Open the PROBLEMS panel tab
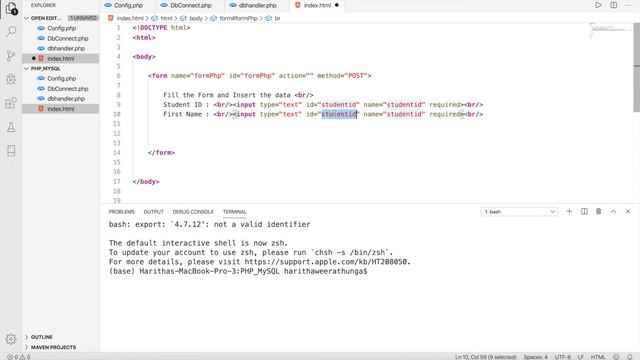The height and width of the screenshot is (360, 640). (122, 212)
